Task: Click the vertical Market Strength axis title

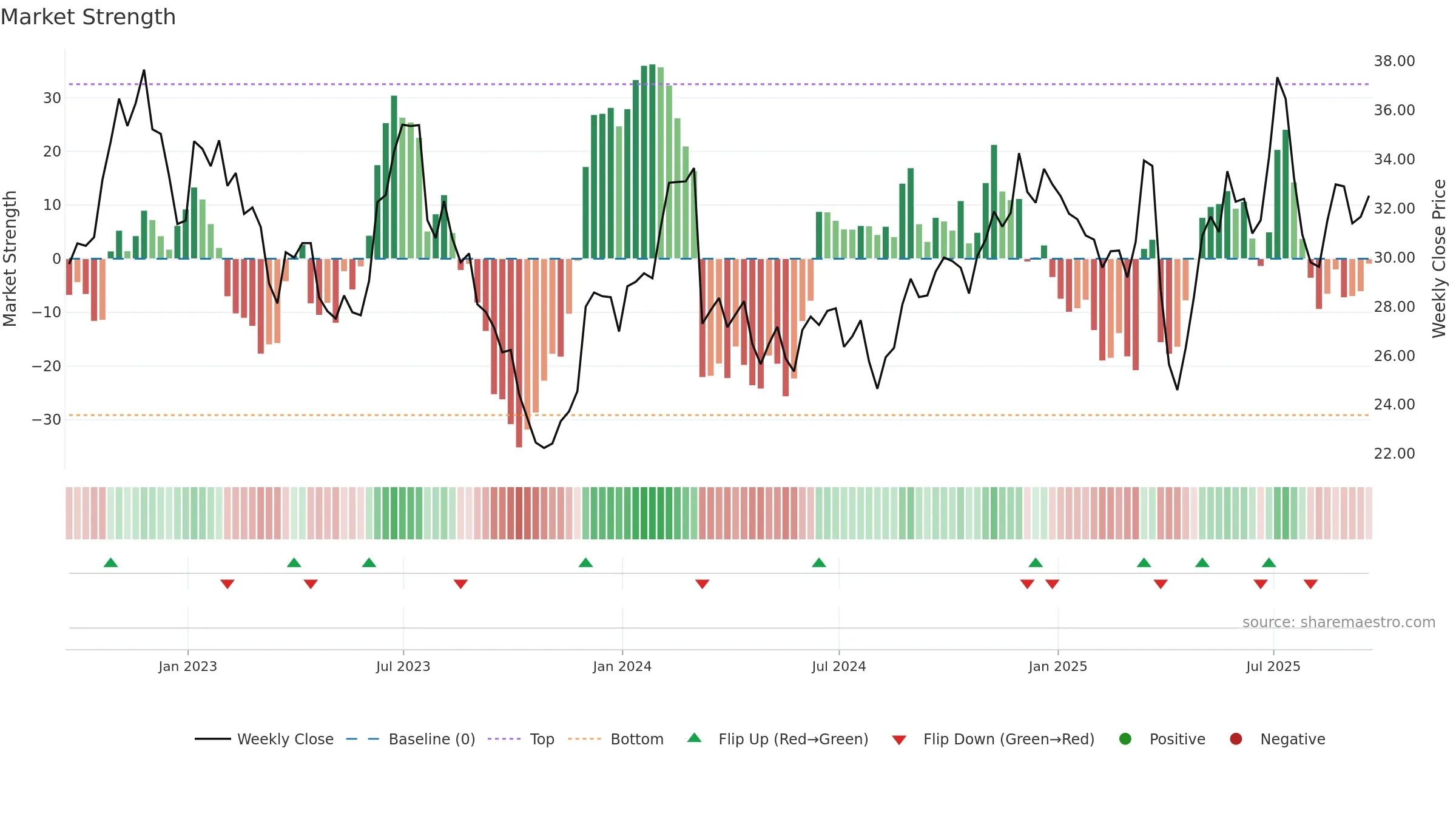Action: click(10, 258)
